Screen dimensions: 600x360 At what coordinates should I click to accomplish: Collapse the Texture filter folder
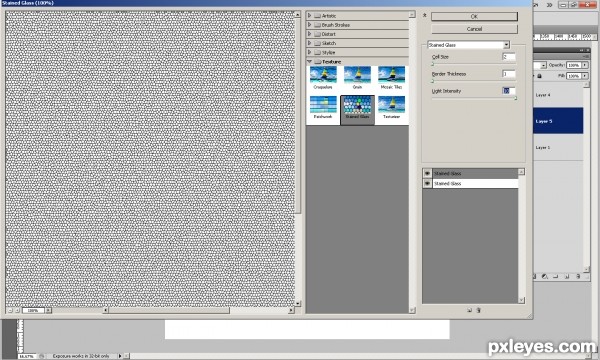click(x=310, y=61)
